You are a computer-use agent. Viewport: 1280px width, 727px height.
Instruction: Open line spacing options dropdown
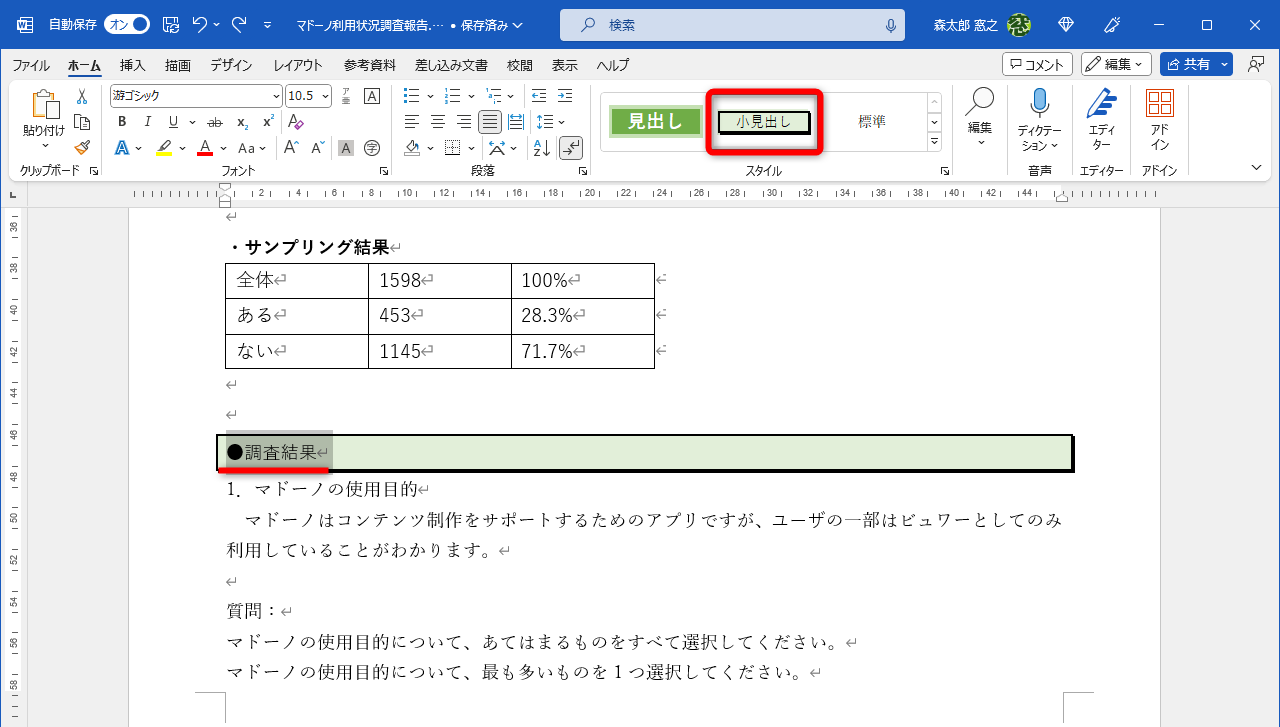563,122
